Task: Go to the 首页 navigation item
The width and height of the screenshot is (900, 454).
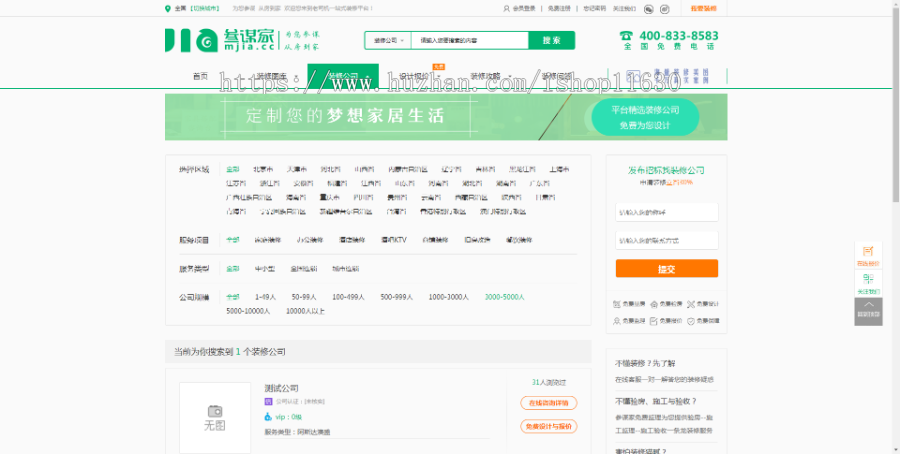Action: [200, 76]
